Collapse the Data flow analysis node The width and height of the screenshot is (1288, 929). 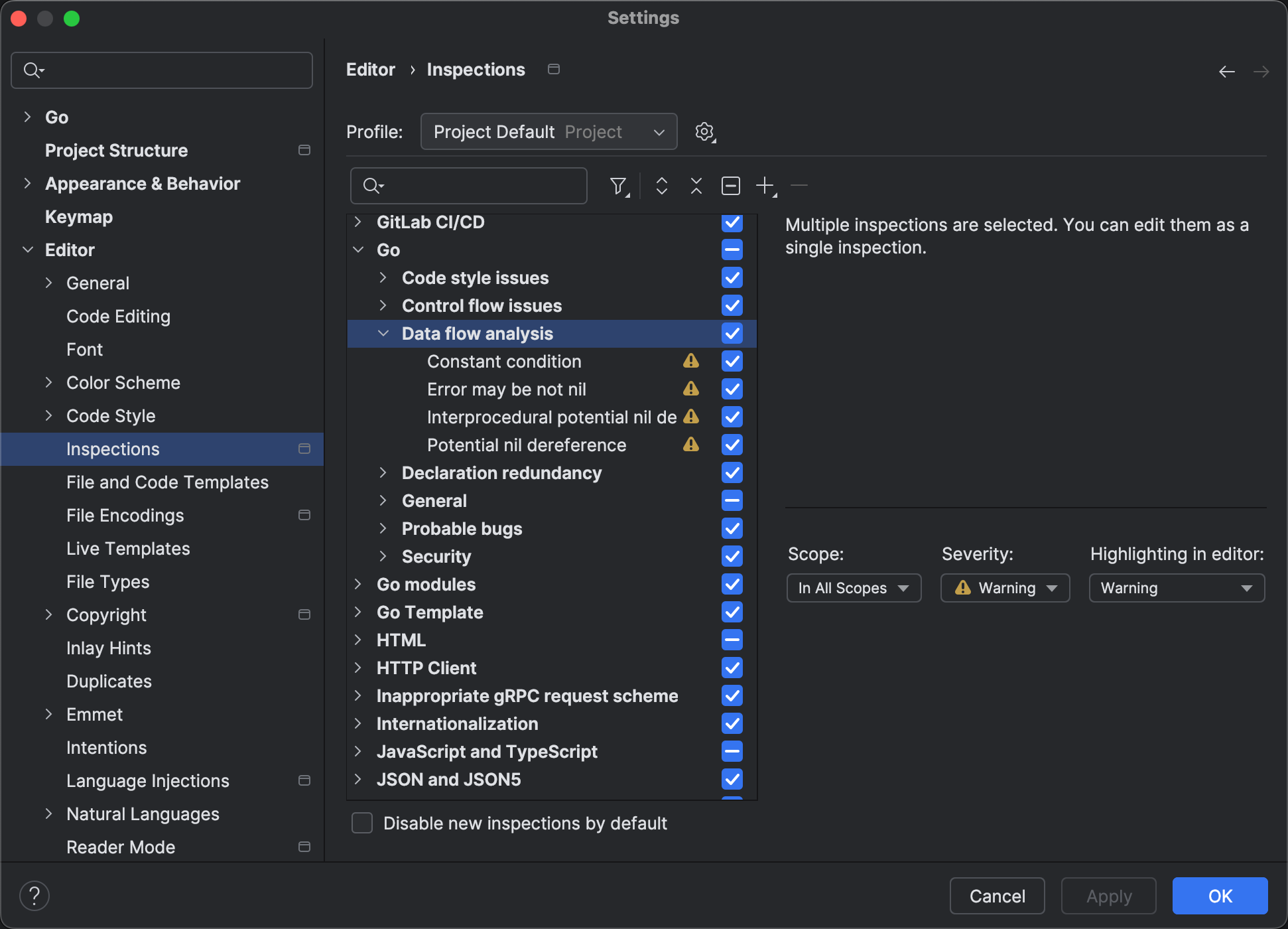[383, 334]
